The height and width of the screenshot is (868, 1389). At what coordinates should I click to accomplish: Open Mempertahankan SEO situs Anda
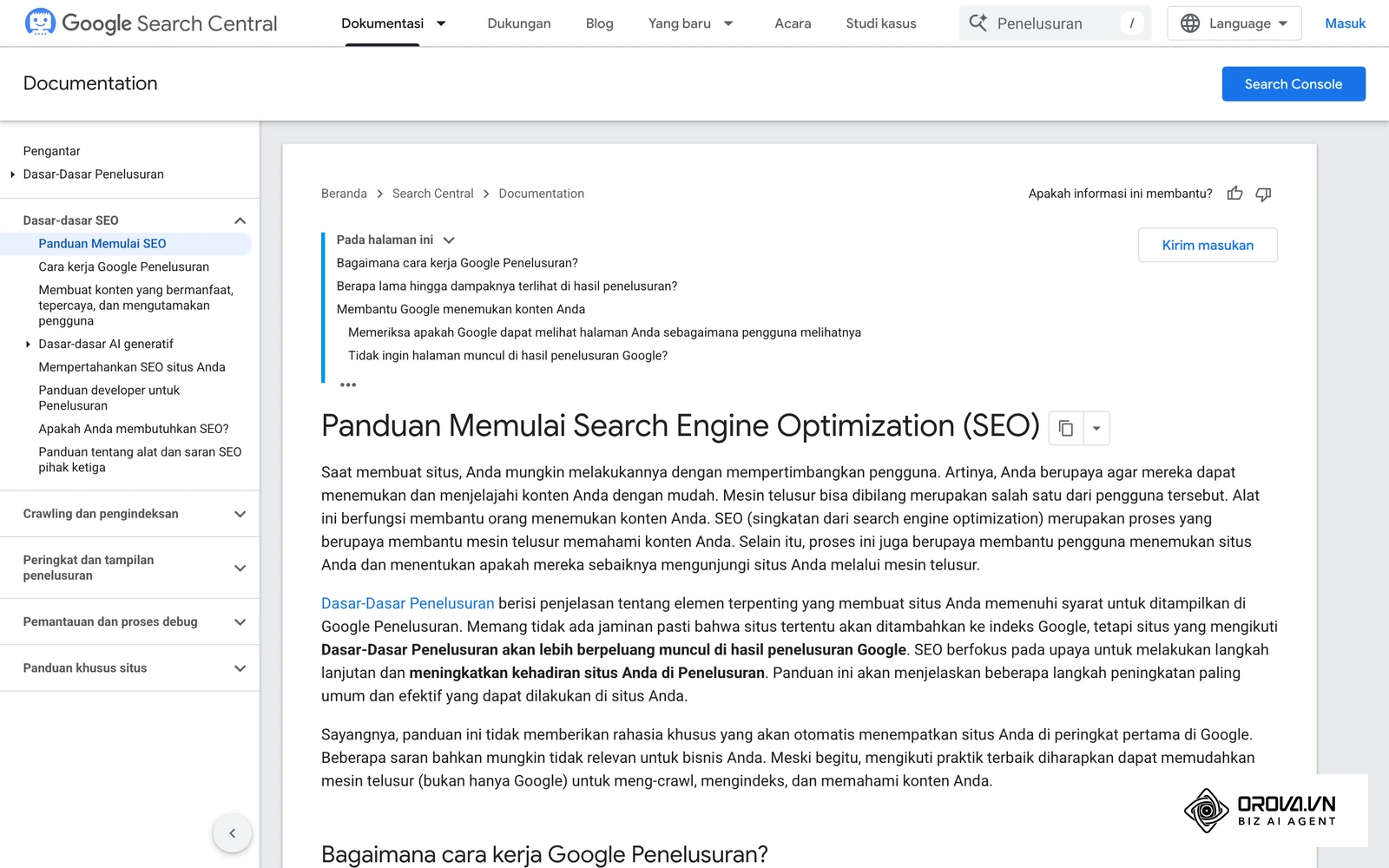click(x=132, y=367)
